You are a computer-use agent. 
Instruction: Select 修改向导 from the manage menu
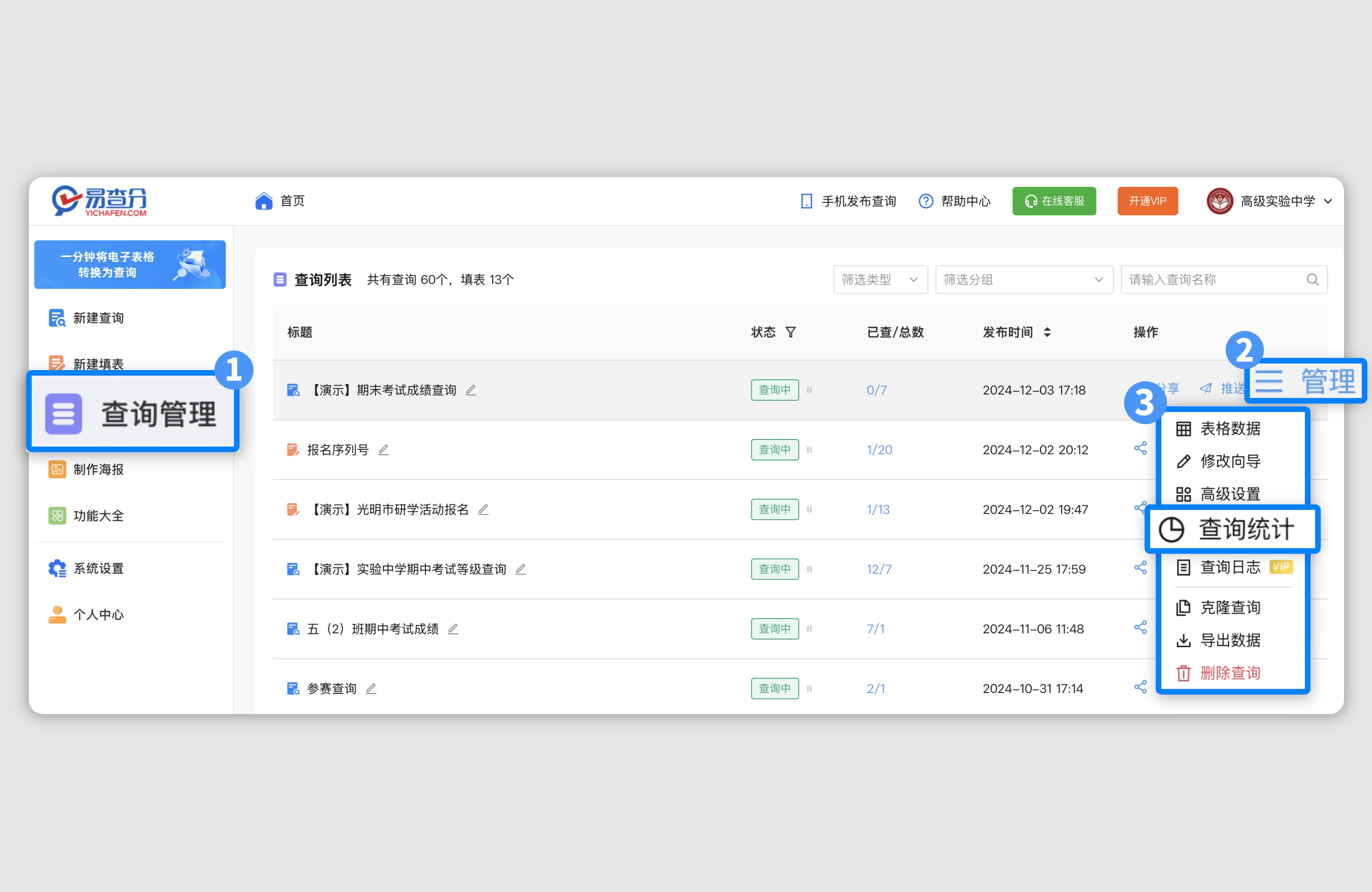pos(1218,461)
